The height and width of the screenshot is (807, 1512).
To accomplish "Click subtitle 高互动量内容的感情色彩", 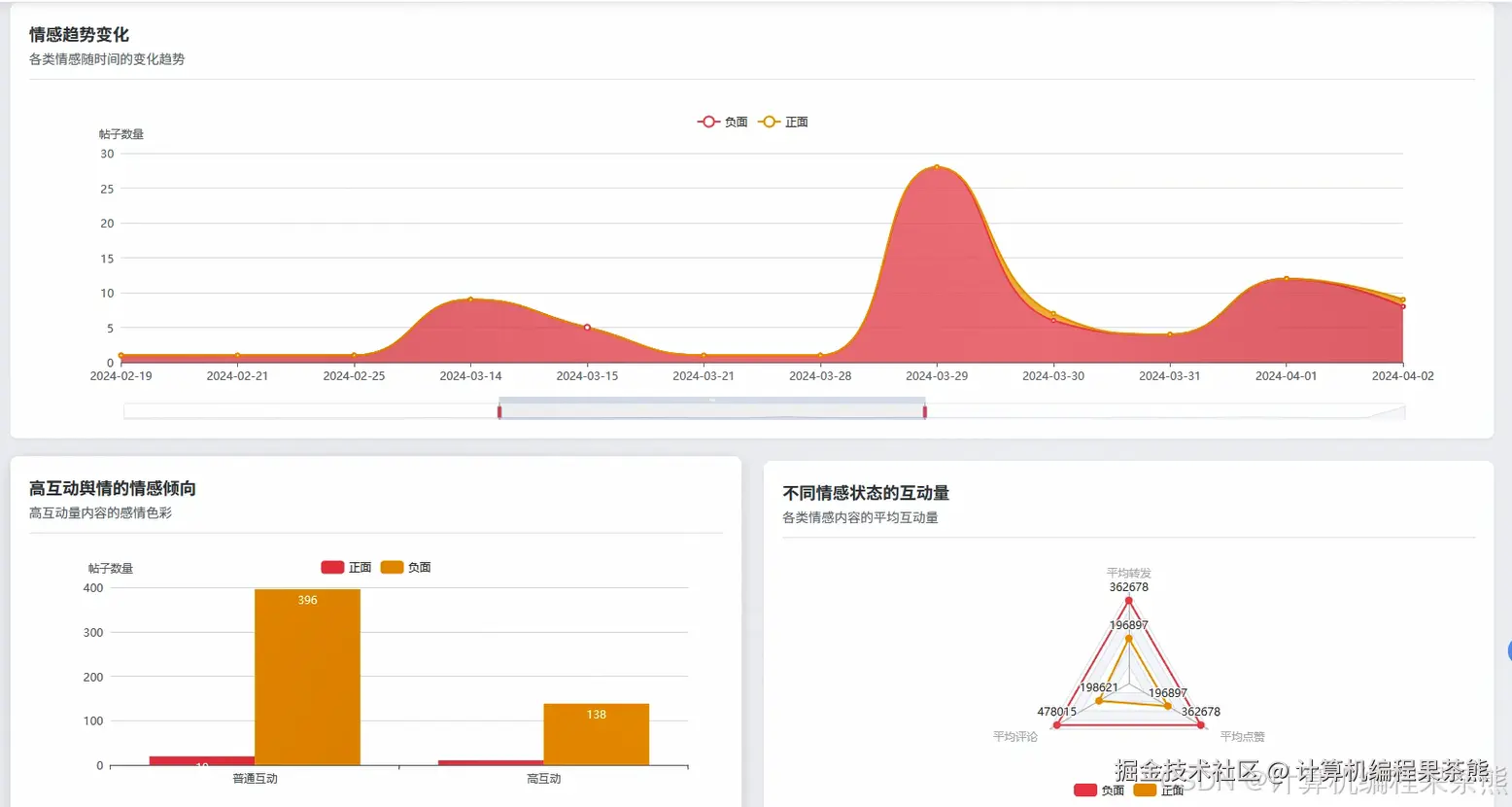I will [100, 513].
